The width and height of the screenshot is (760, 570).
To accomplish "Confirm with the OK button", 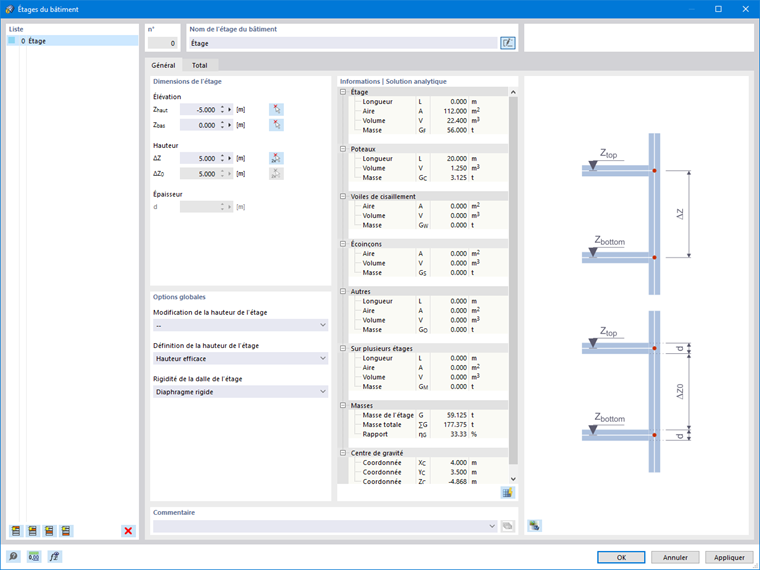I will pyautogui.click(x=621, y=557).
